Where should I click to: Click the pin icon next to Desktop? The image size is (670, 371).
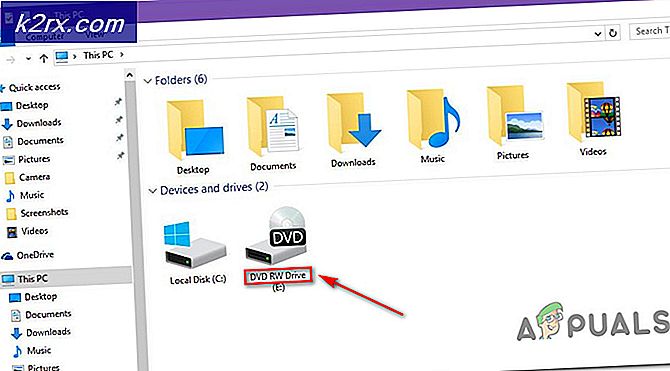pyautogui.click(x=118, y=102)
